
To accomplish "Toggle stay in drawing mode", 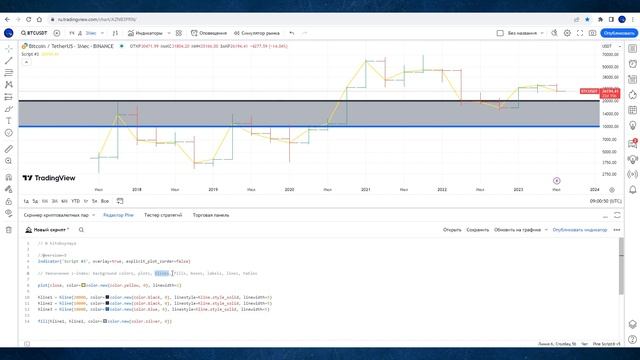I will [9, 189].
